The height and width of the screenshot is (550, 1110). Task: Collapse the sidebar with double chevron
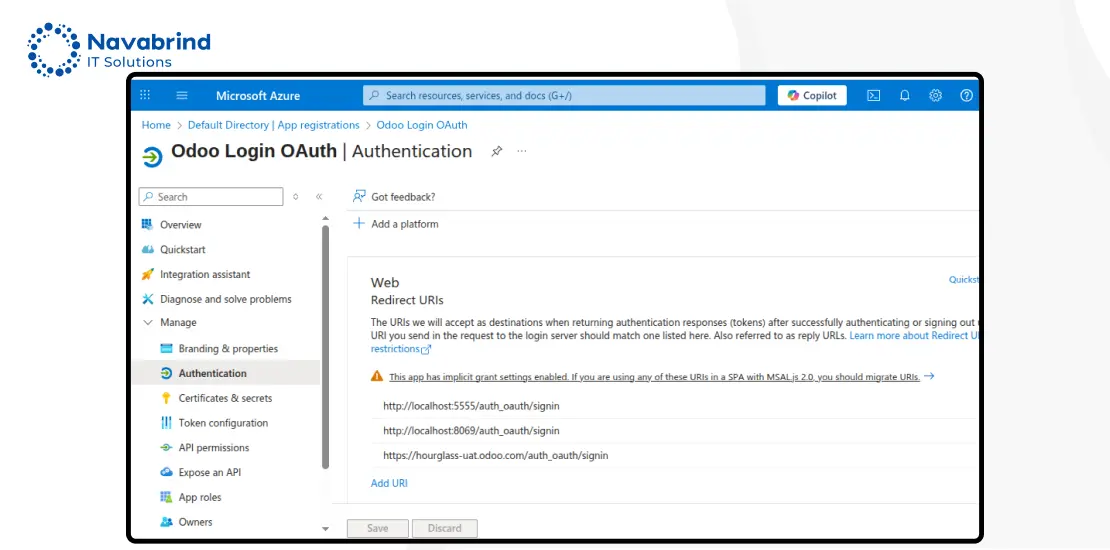point(319,197)
